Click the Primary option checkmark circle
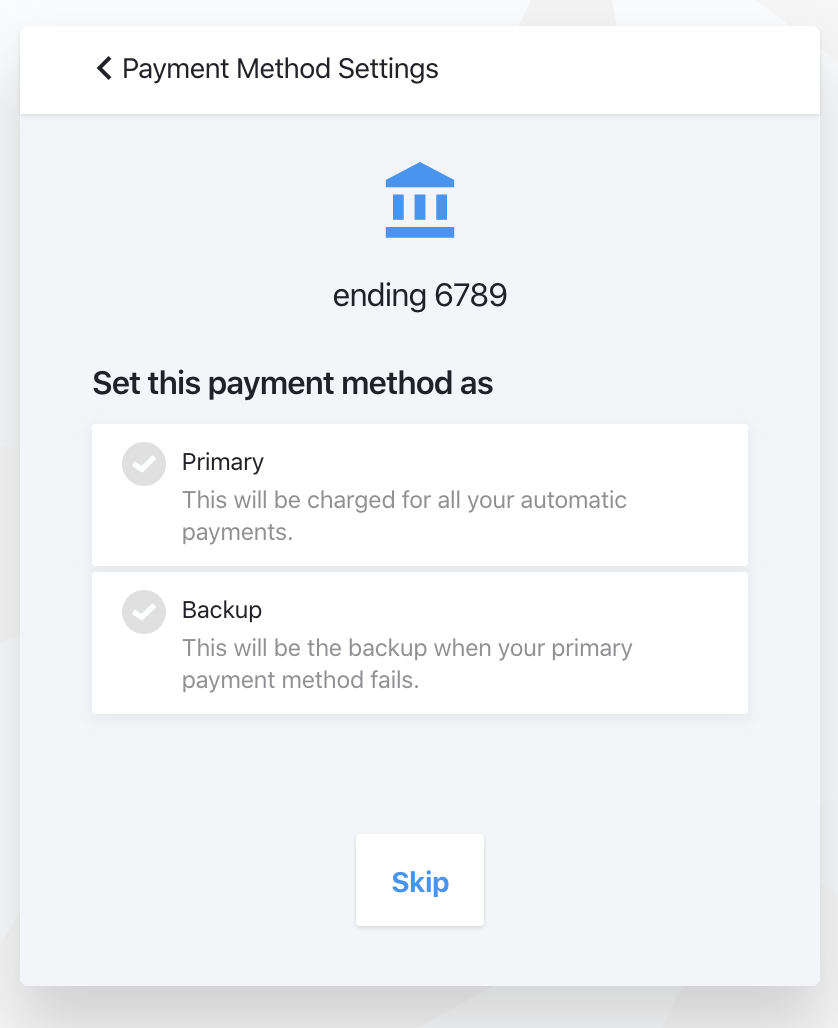 point(144,464)
